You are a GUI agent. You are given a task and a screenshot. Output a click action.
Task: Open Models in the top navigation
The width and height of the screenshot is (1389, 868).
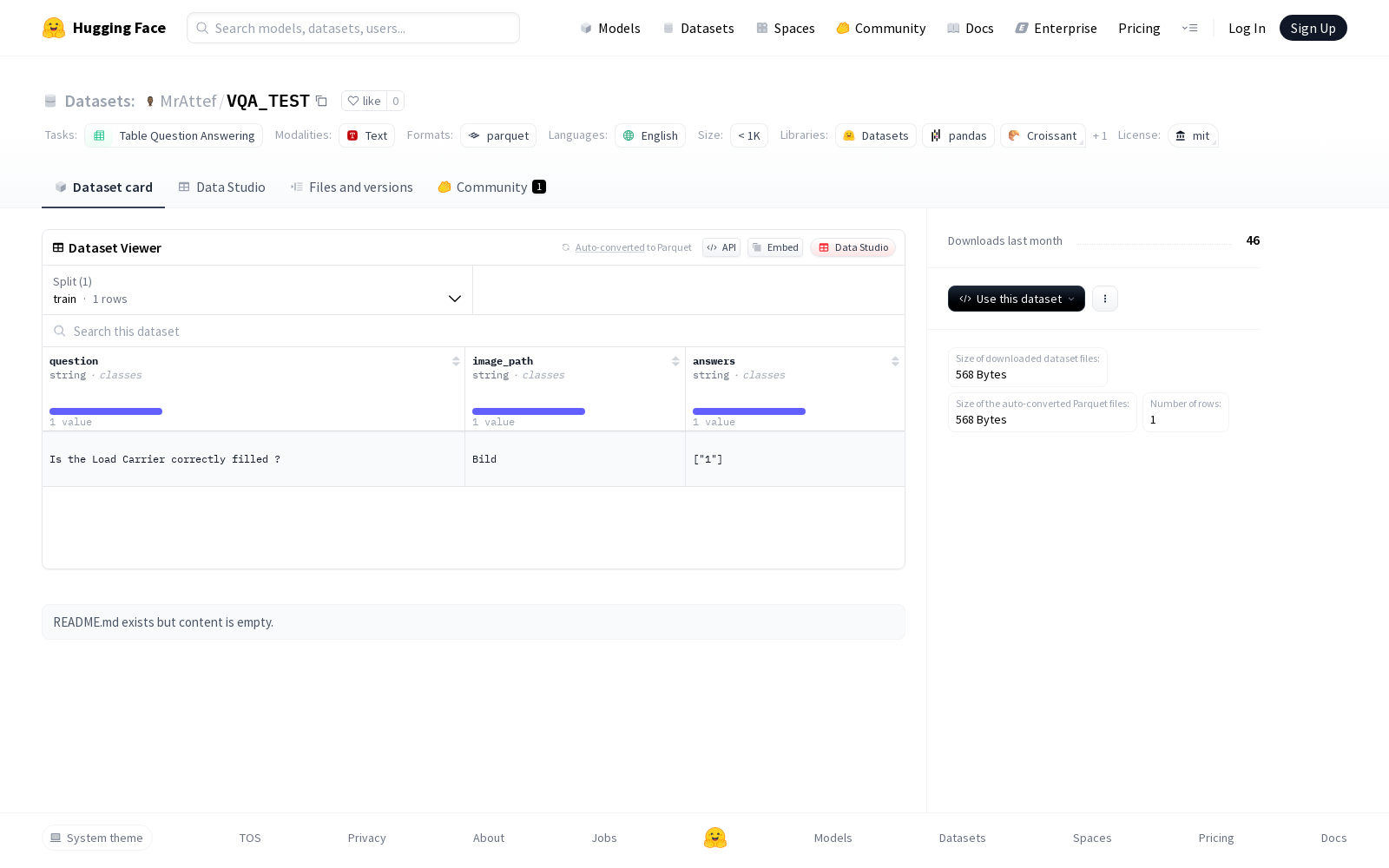(x=610, y=28)
